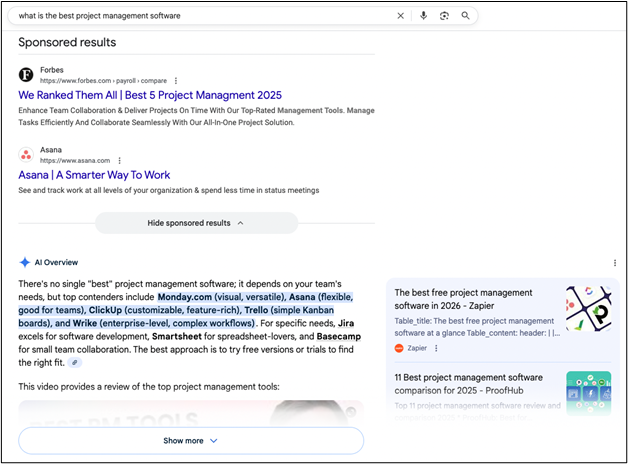Click the highlighted 'Monday.com (visual, versatile)' text

pyautogui.click(x=221, y=297)
